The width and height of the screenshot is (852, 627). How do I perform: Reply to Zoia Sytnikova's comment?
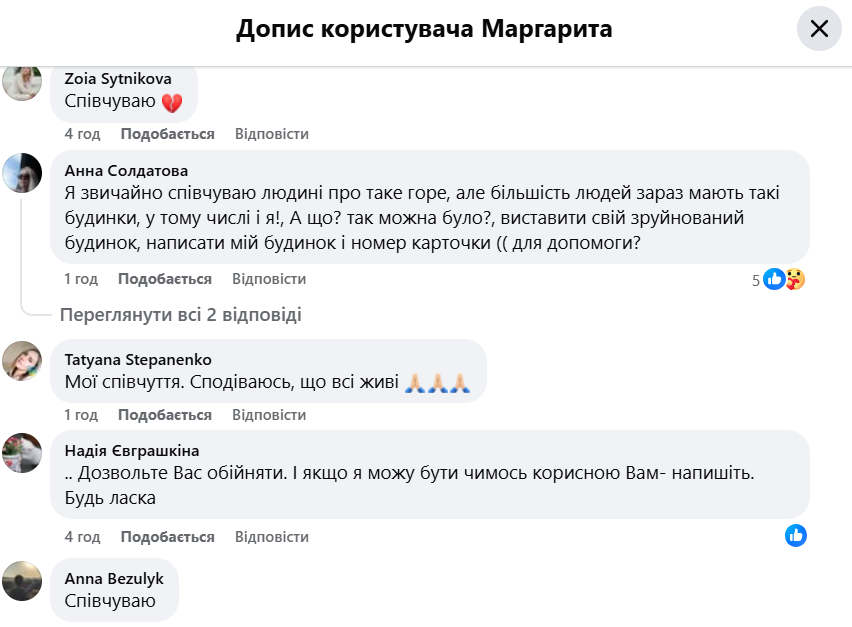coord(271,134)
